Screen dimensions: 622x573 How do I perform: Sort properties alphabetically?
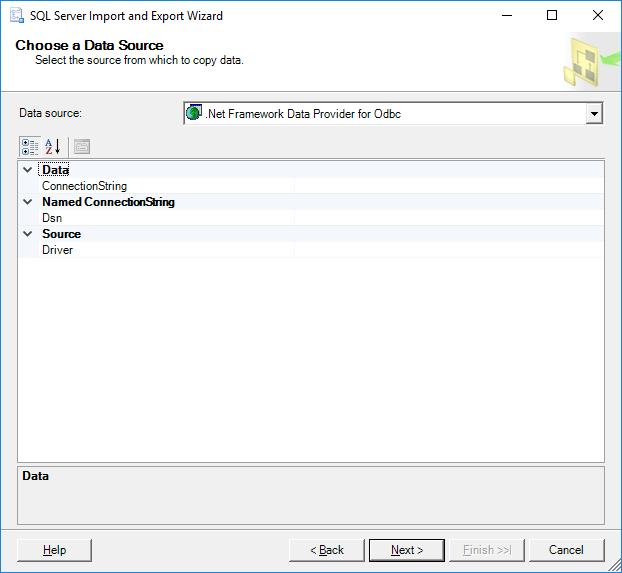pyautogui.click(x=53, y=147)
